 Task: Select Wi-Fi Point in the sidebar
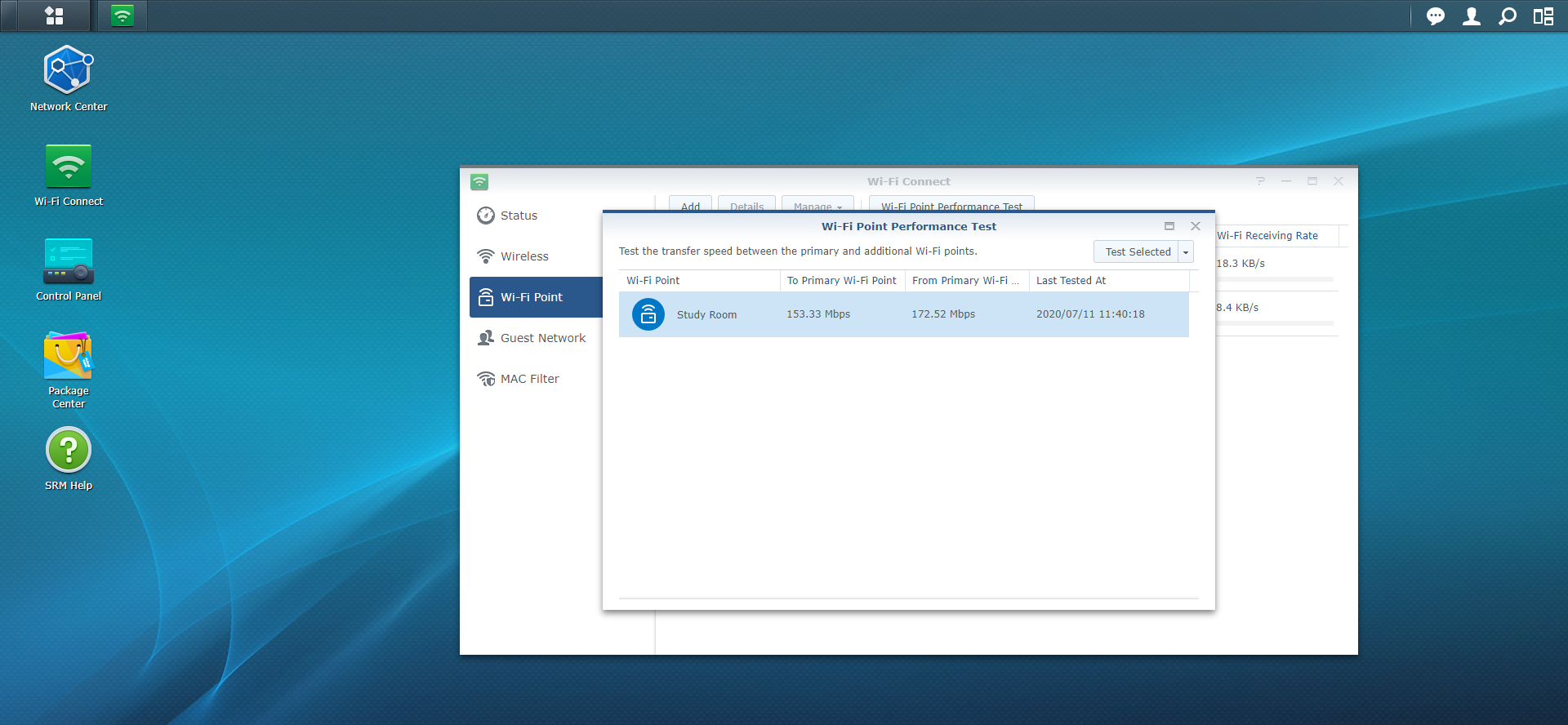click(x=536, y=297)
